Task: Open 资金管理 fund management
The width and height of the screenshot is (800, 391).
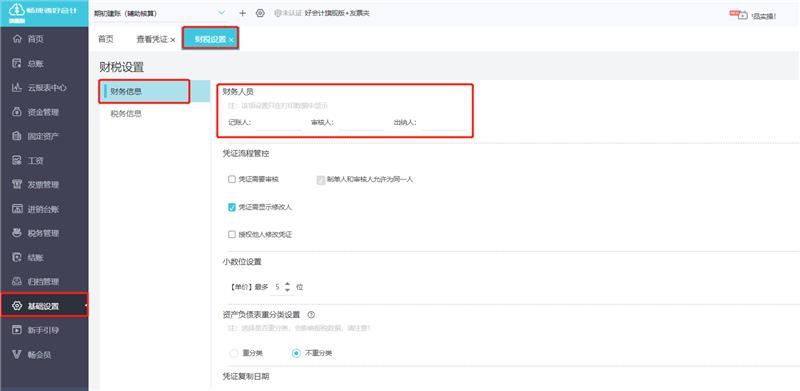Action: coord(44,112)
